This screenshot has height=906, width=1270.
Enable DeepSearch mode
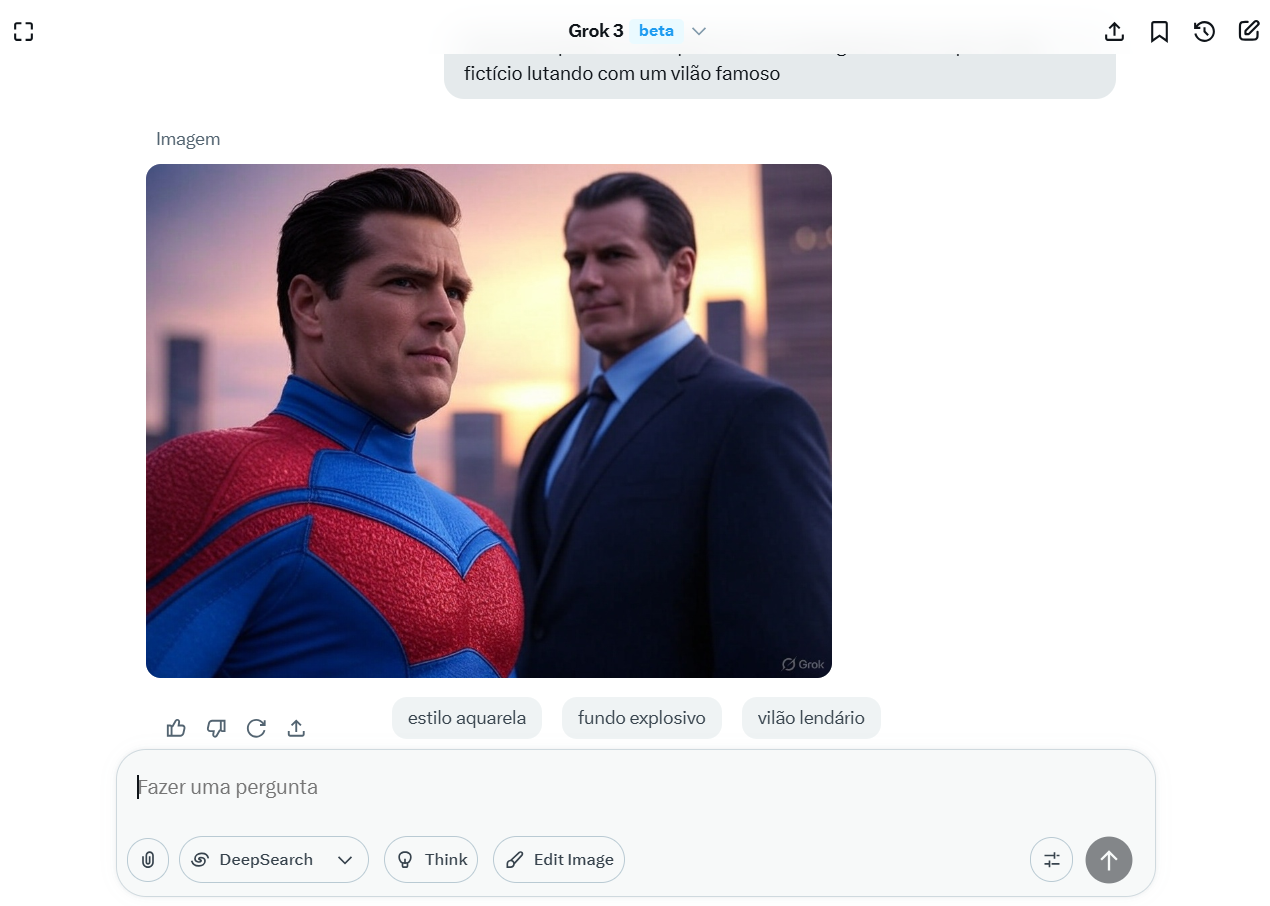254,859
